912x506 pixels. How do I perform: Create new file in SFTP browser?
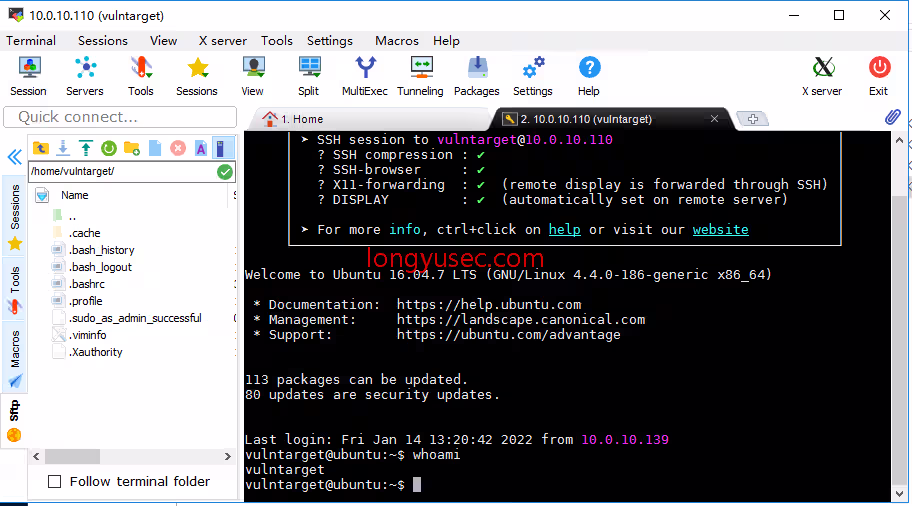tap(155, 148)
